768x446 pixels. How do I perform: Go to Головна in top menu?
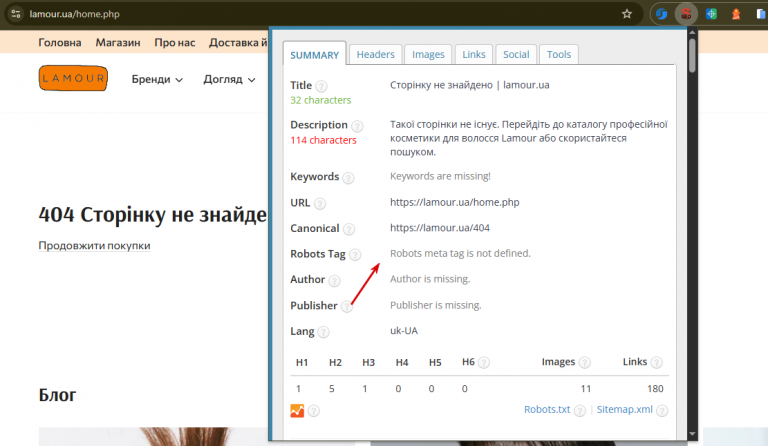[x=60, y=43]
